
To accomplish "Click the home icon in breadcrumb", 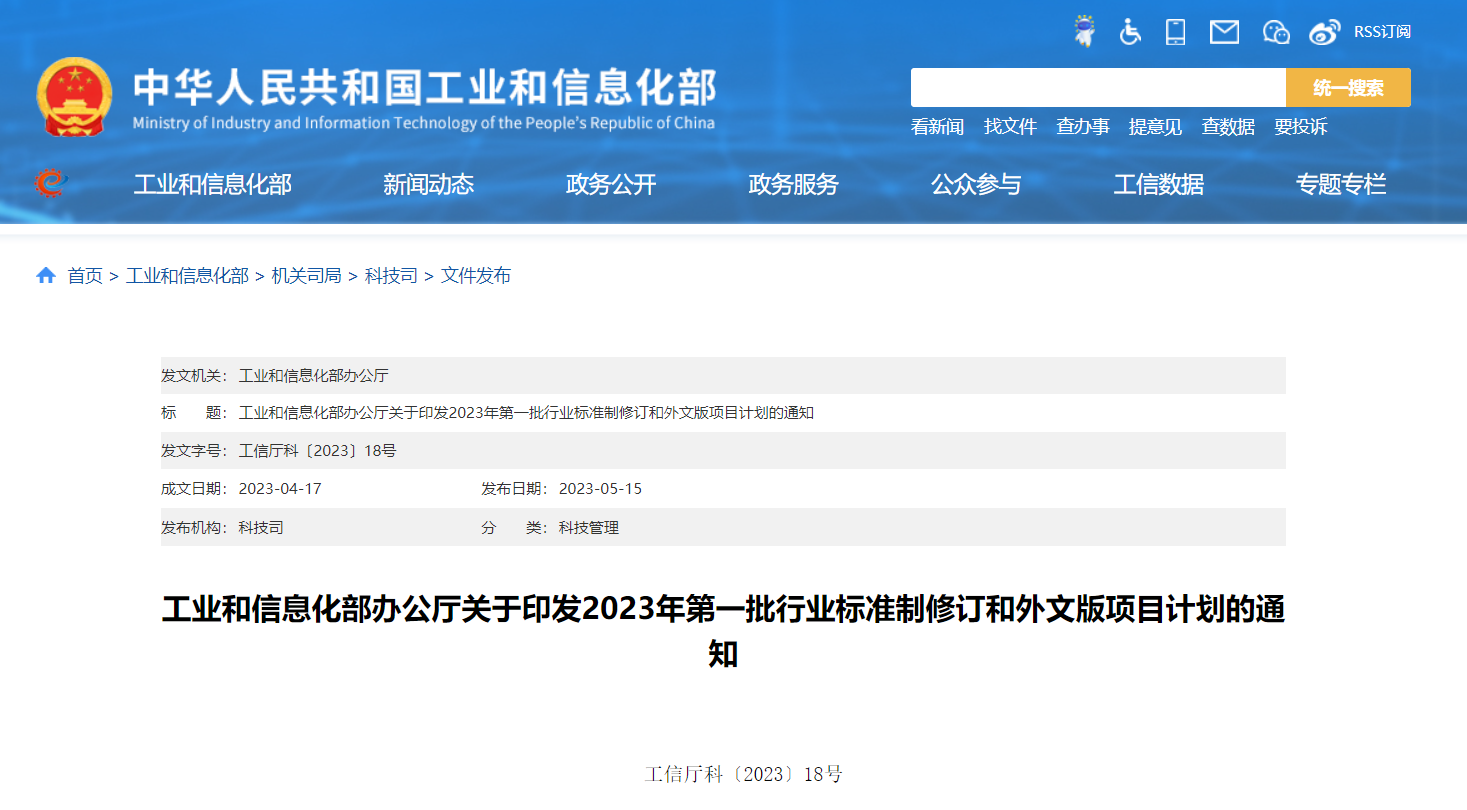I will 46,276.
